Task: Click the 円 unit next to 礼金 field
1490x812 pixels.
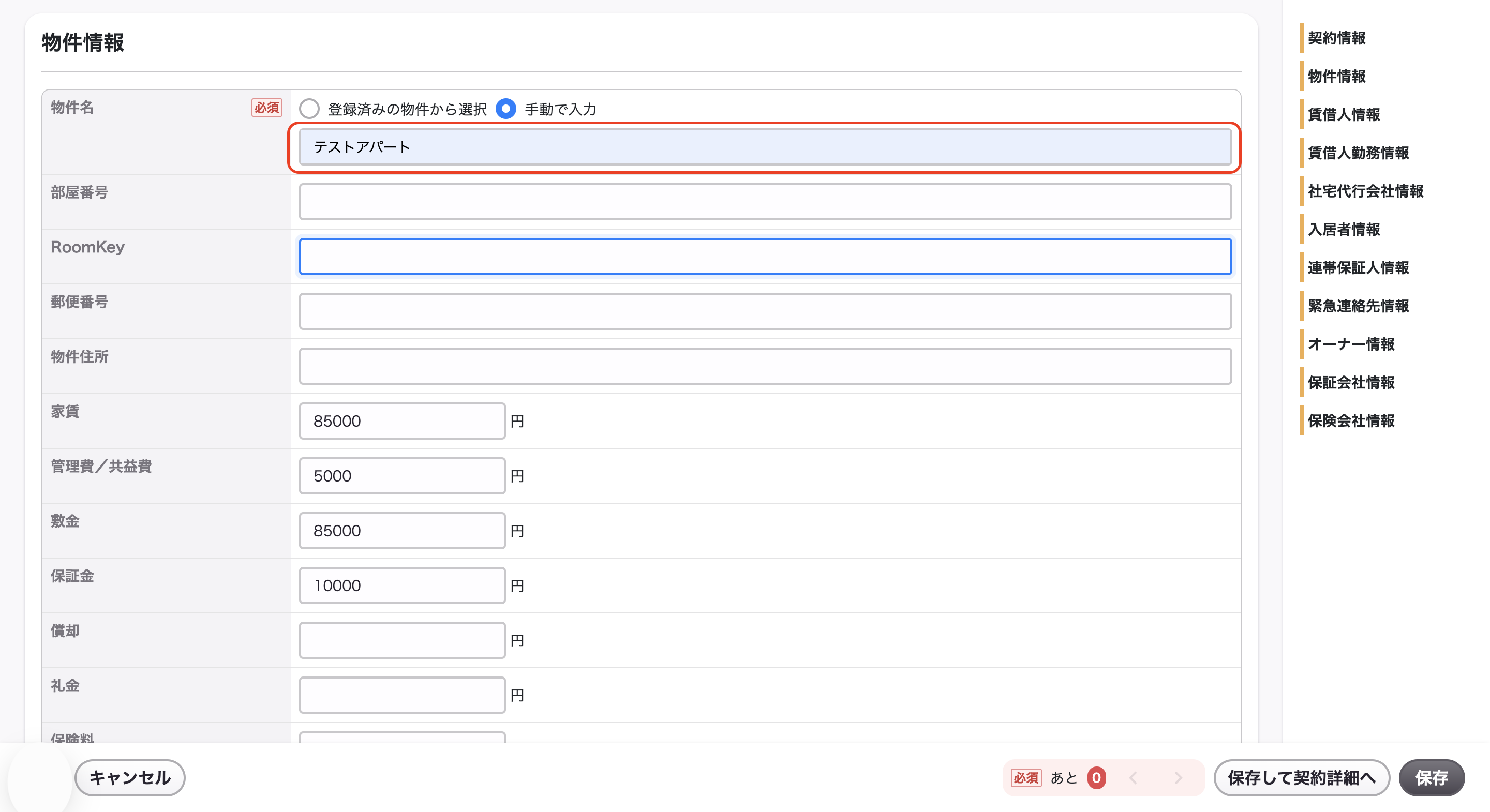Action: pyautogui.click(x=517, y=695)
